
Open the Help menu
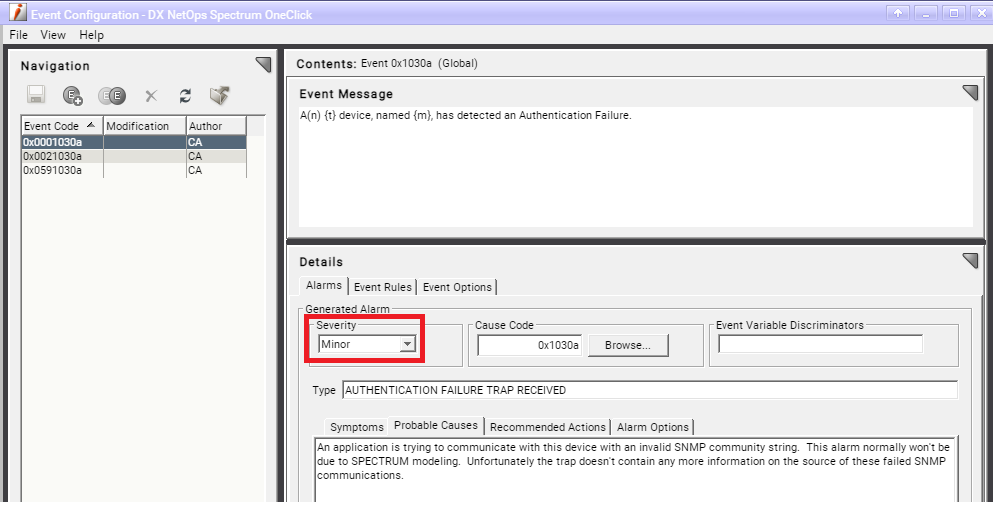[x=91, y=35]
